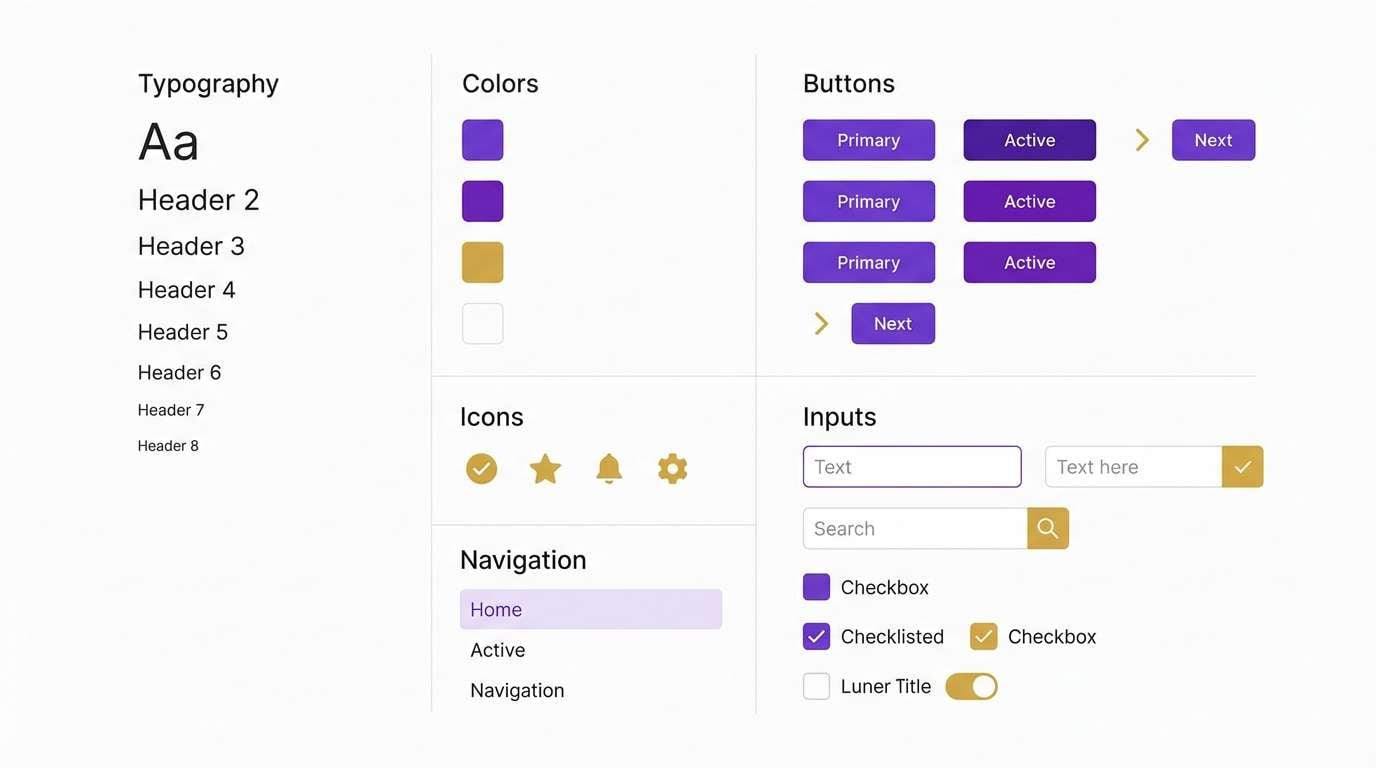Enable the Luner Title toggle switch
Screen dimensions: 1376x768
[x=971, y=686]
